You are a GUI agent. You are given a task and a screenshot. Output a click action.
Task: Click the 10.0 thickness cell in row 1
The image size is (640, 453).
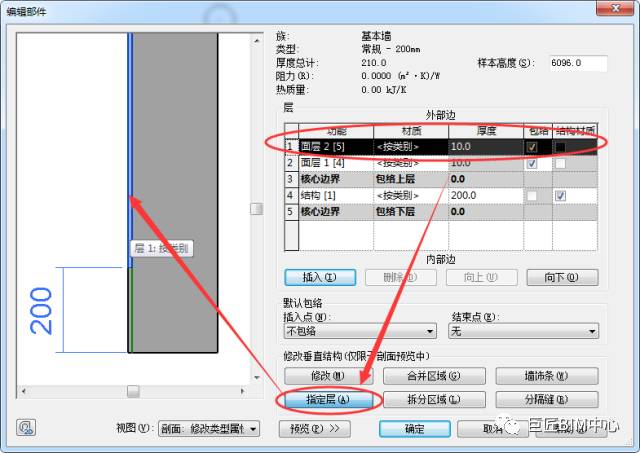tap(486, 147)
